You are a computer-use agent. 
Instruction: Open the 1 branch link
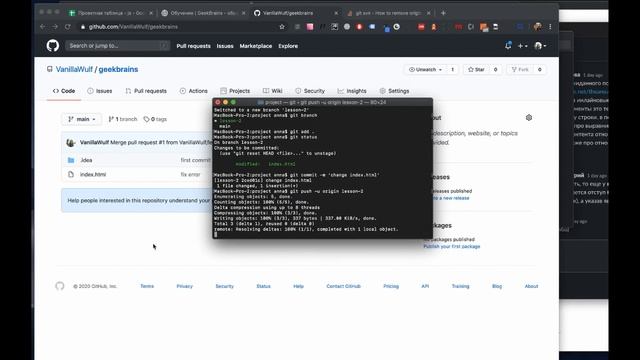tap(122, 119)
